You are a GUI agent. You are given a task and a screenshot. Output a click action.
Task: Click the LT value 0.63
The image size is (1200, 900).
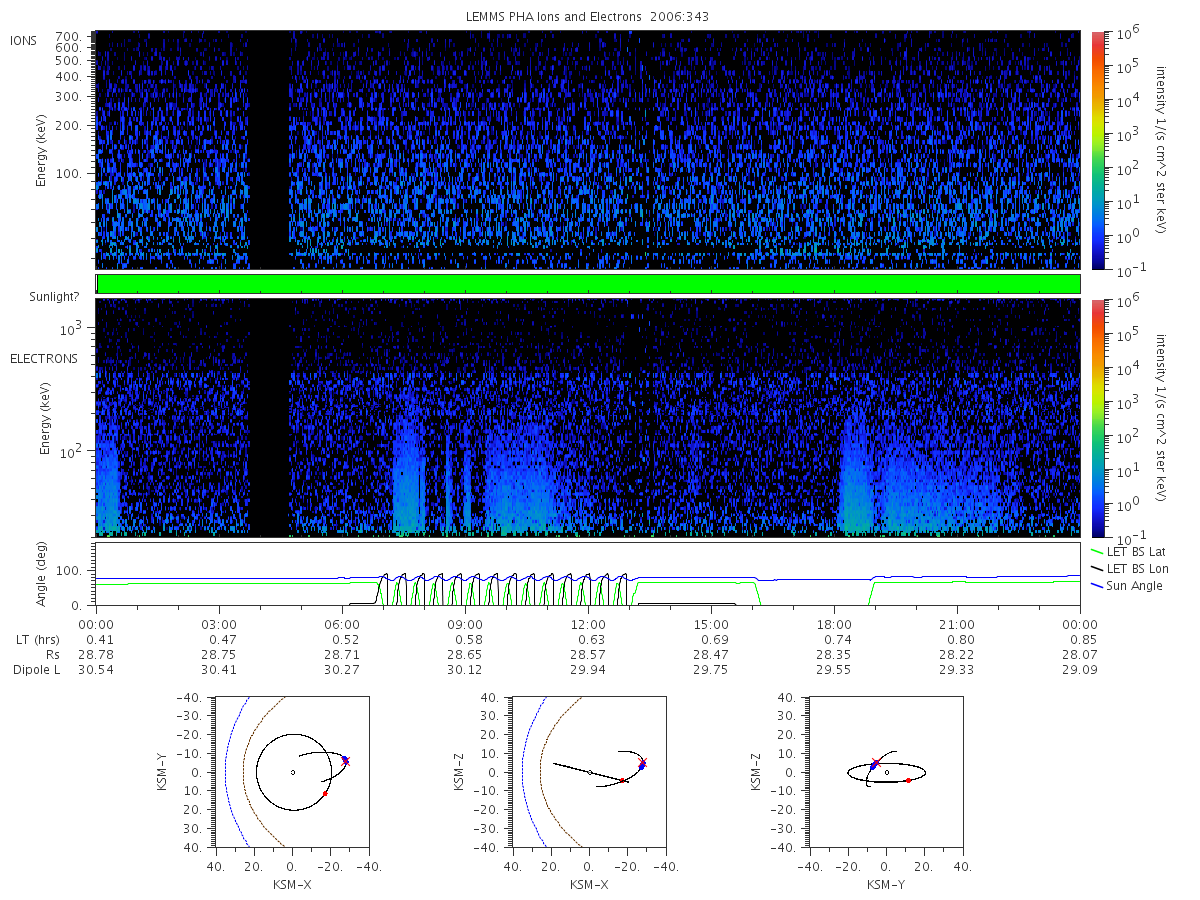point(591,639)
